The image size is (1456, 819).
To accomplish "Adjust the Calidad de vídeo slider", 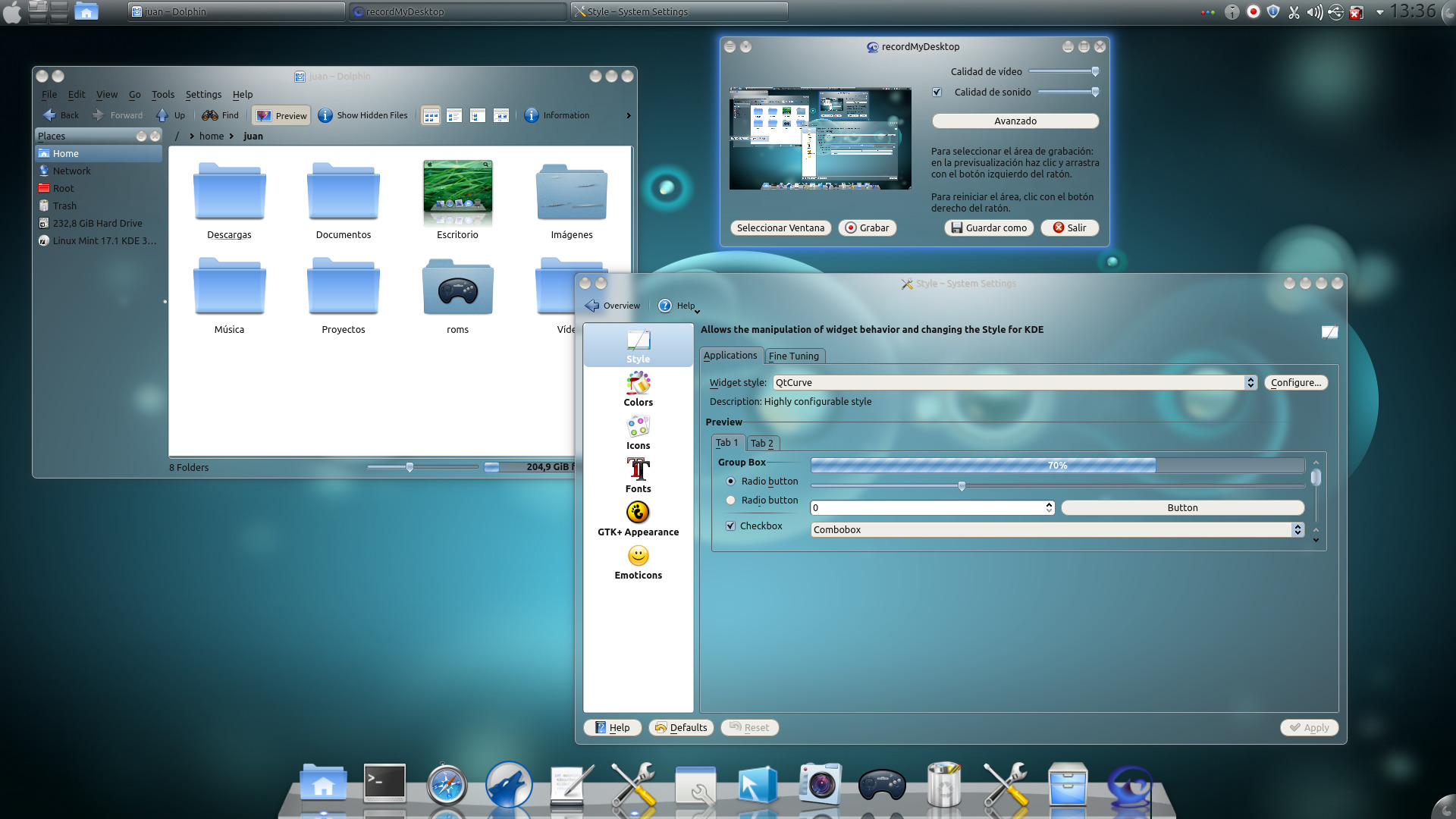I will pyautogui.click(x=1095, y=72).
